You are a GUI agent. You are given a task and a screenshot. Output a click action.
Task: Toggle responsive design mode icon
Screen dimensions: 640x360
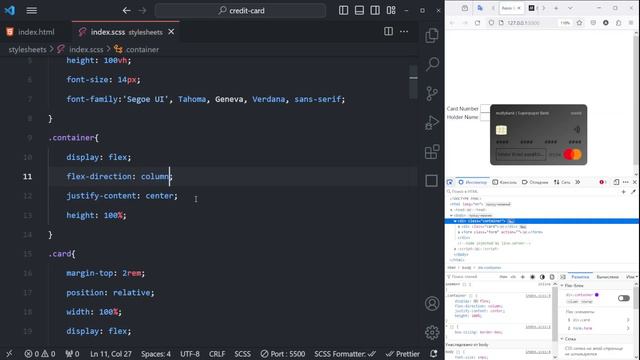pos(616,182)
